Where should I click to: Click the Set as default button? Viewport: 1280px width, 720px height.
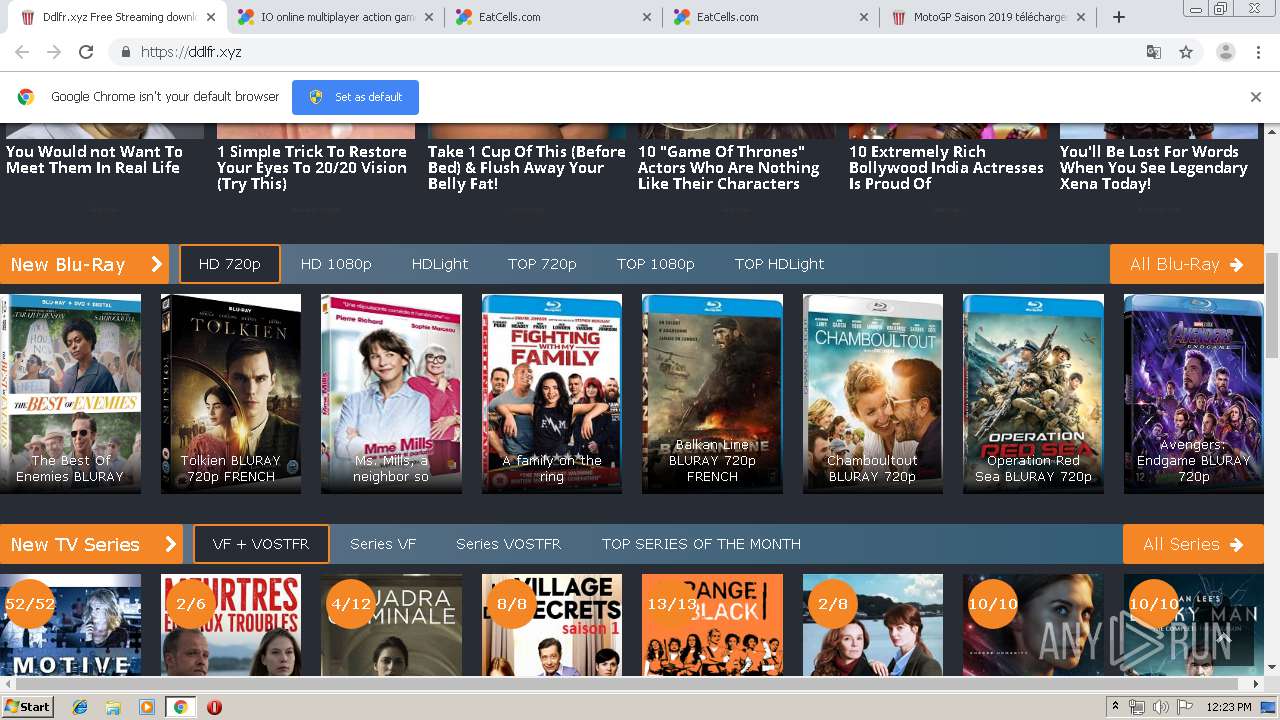coord(355,97)
